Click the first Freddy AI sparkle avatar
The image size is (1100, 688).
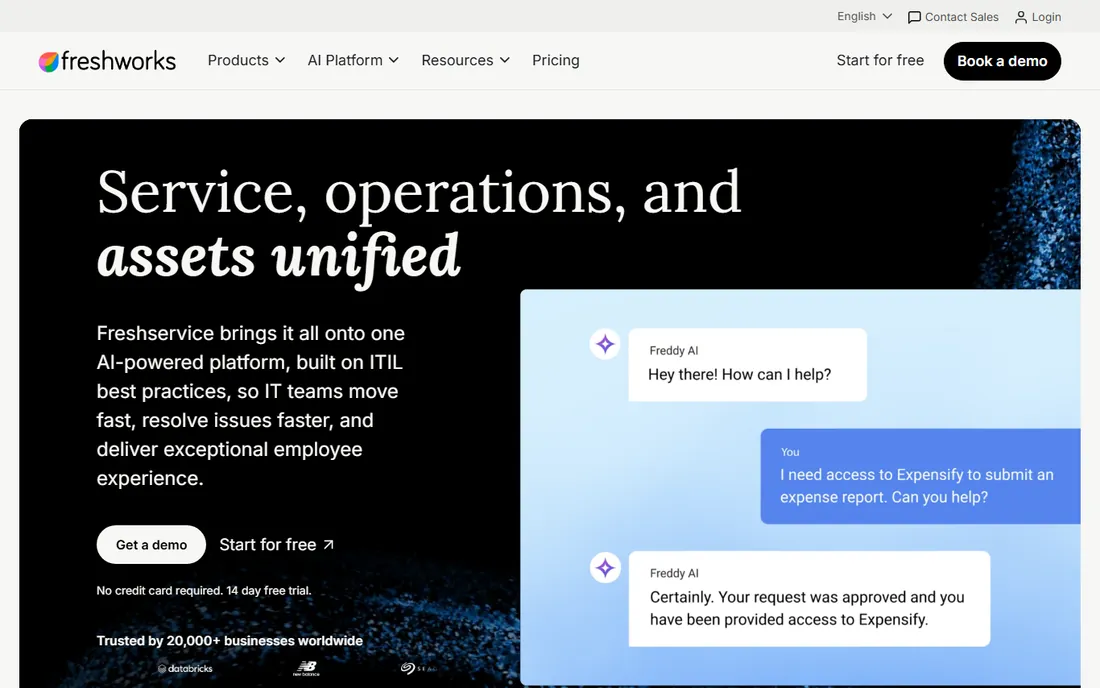[x=605, y=344]
